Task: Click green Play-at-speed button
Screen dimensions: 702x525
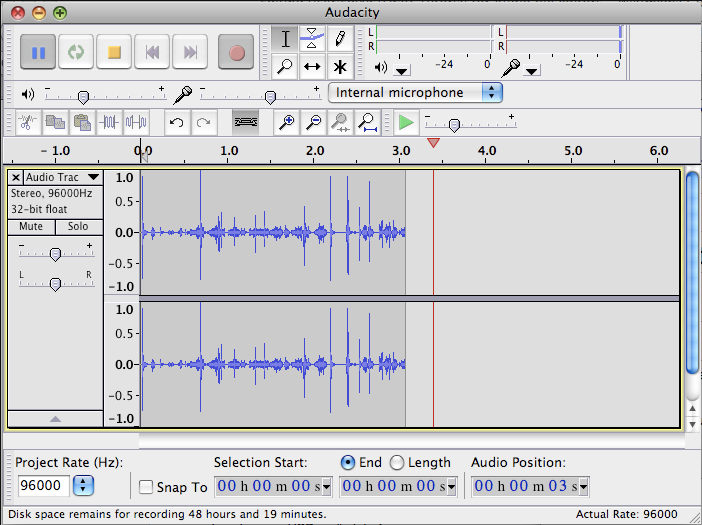Action: (x=406, y=122)
